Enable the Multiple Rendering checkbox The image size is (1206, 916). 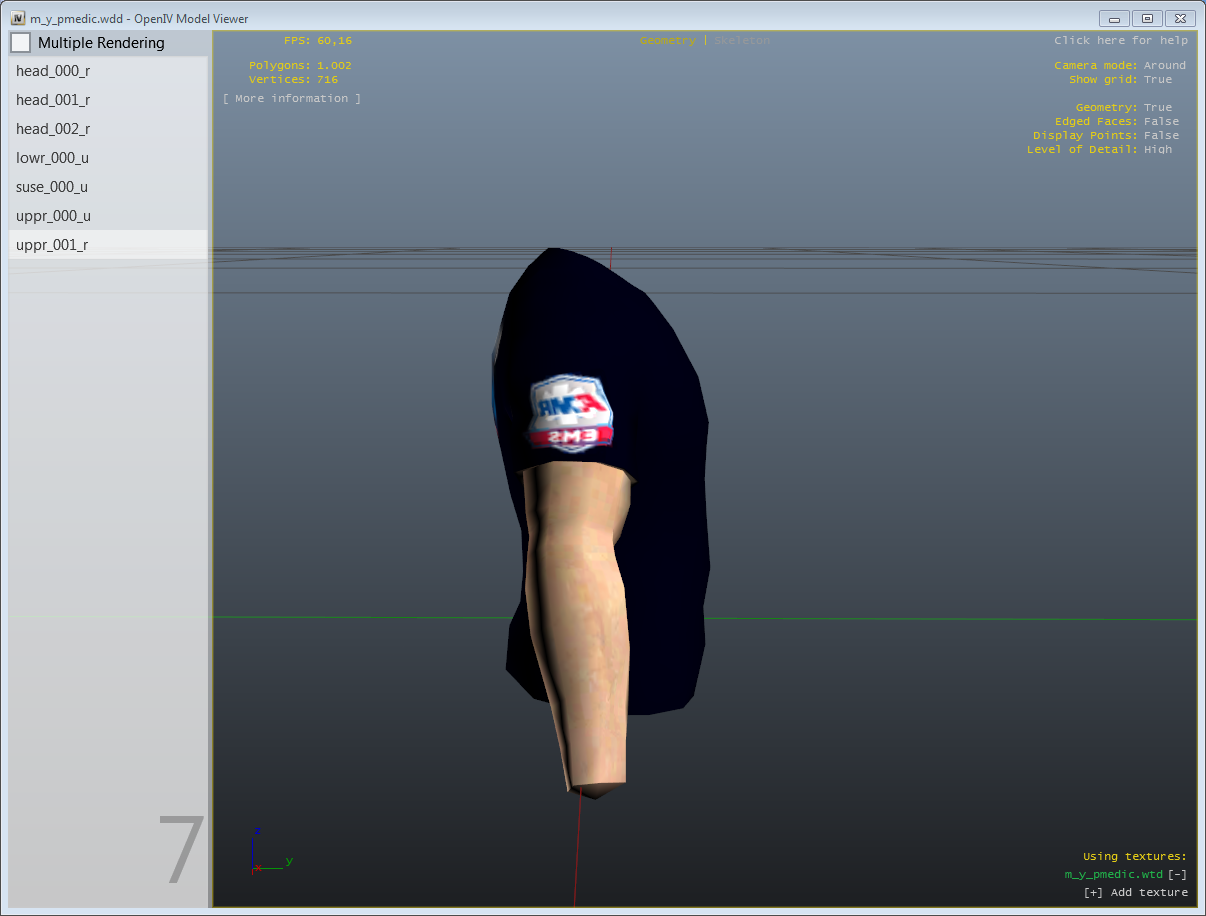[21, 43]
